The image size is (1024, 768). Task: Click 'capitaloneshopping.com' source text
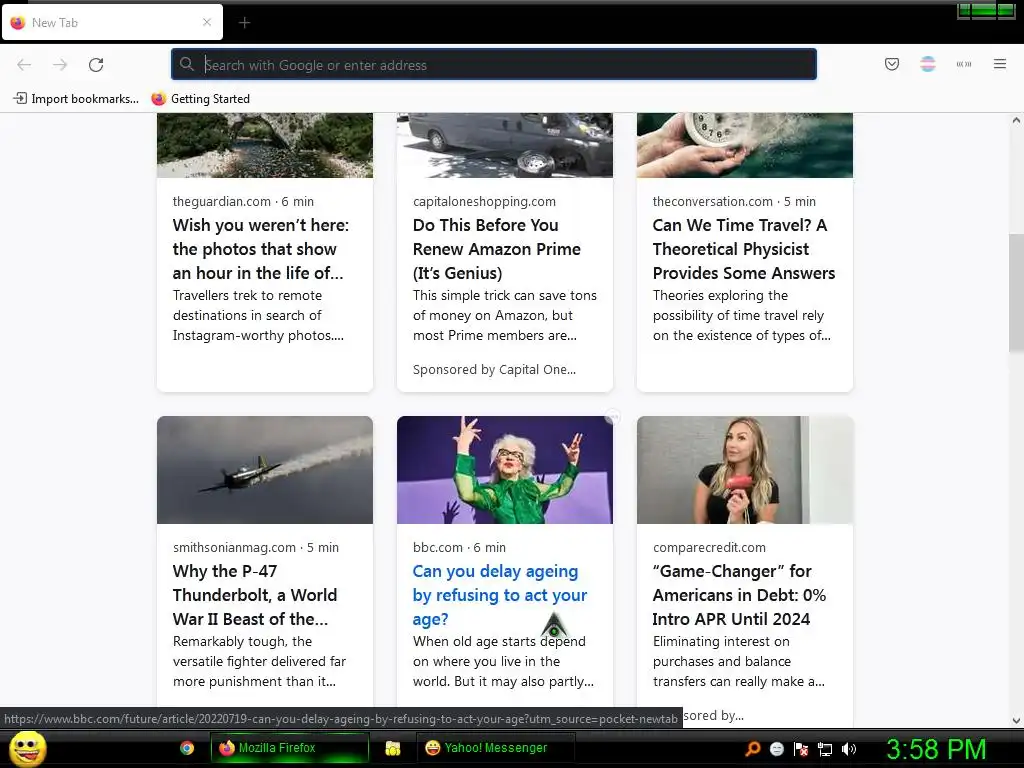pos(485,201)
